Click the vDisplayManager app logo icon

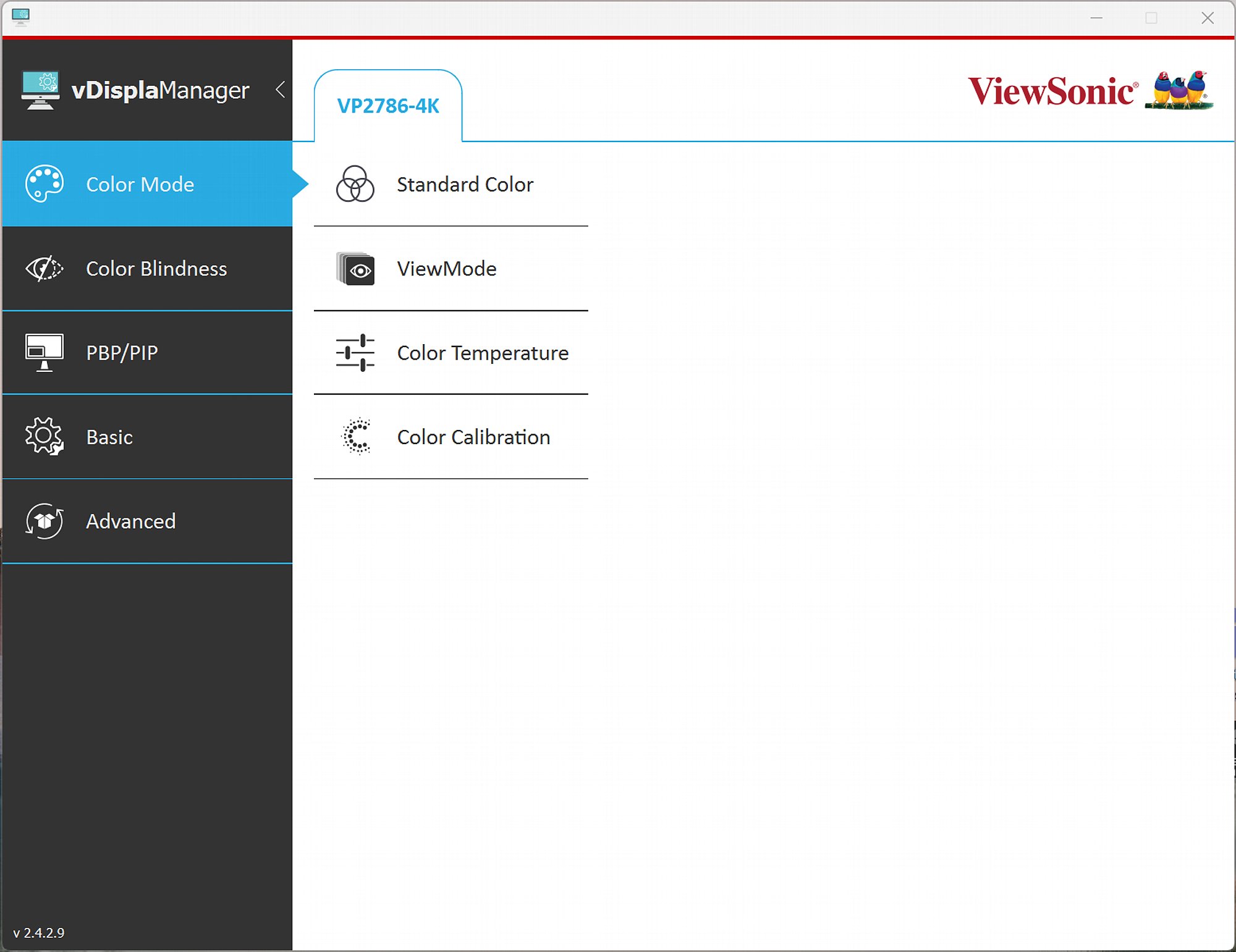[40, 90]
